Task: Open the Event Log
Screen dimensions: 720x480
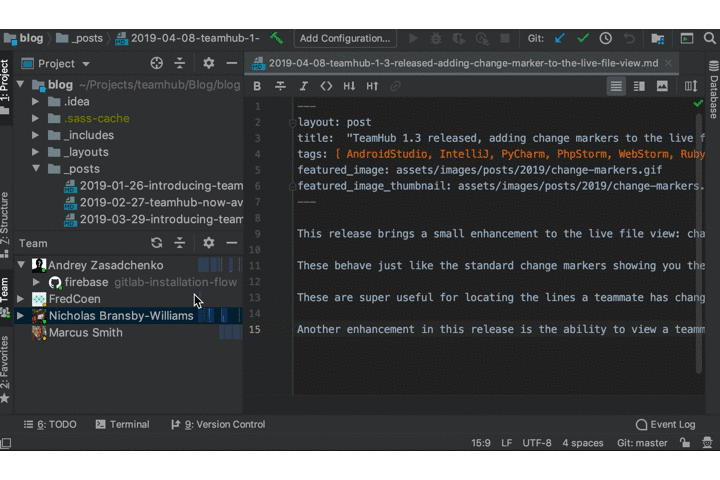Action: 665,424
